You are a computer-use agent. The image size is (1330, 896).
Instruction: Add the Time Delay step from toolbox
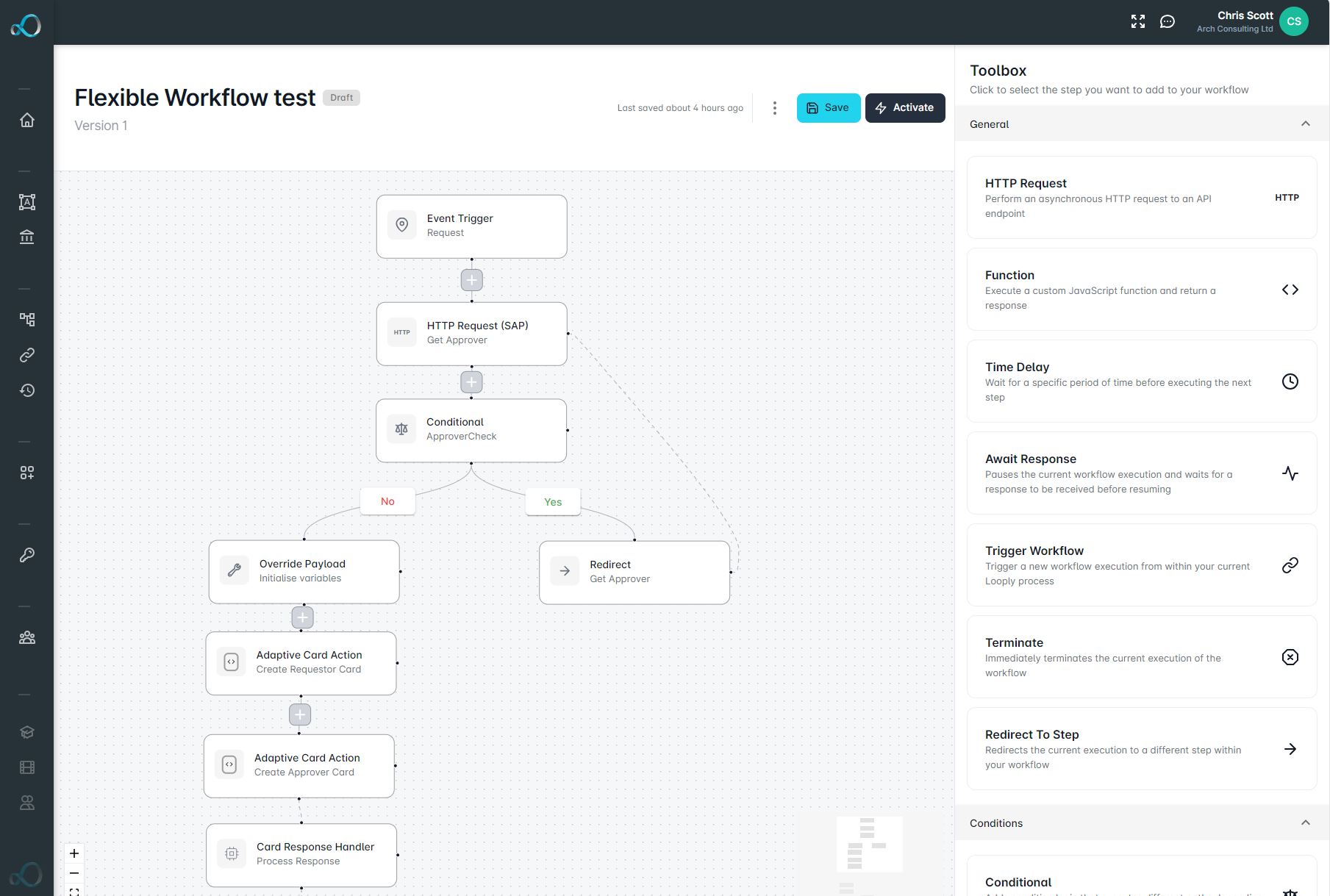[x=1142, y=381]
